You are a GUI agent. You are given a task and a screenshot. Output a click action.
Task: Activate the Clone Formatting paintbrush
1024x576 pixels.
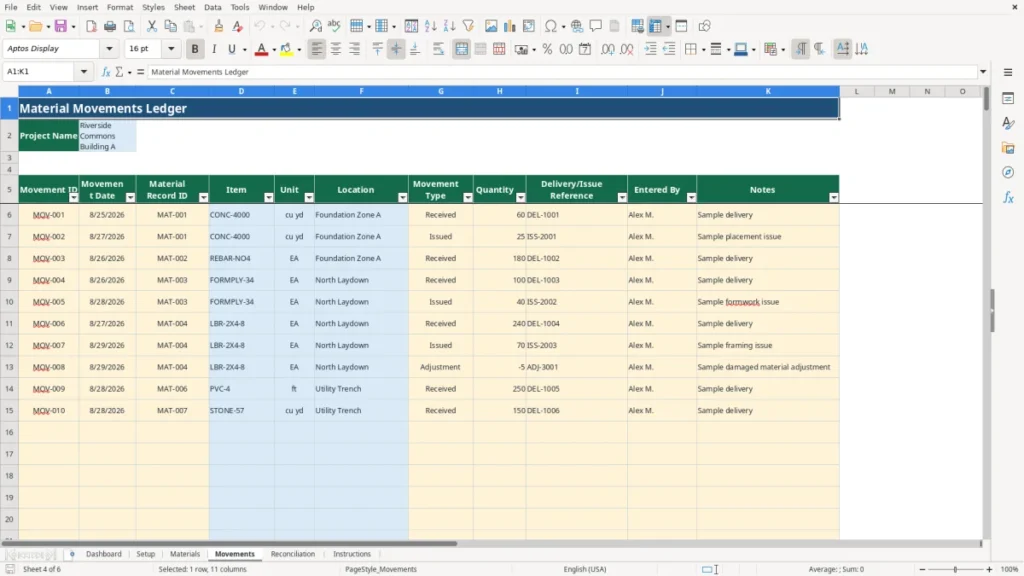(219, 26)
